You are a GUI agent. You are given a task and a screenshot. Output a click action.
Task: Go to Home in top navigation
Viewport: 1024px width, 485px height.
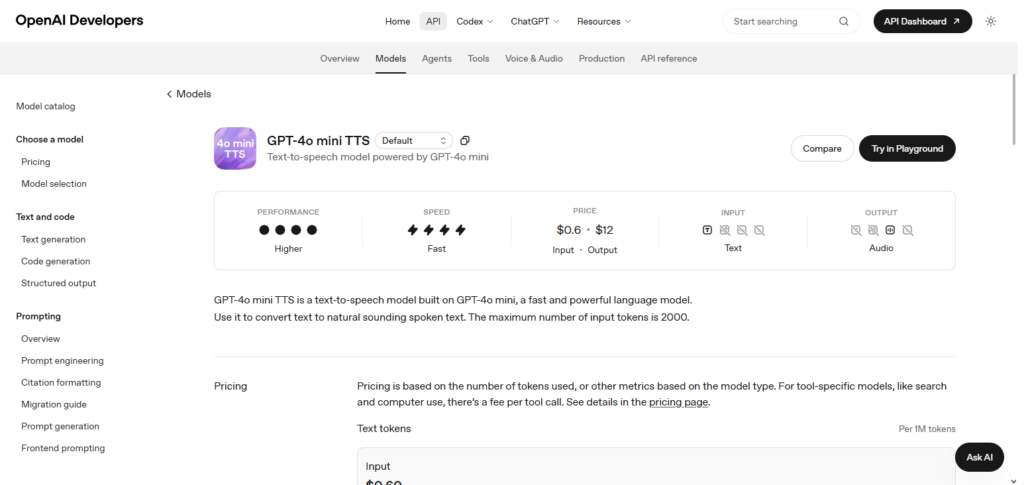[x=398, y=22]
